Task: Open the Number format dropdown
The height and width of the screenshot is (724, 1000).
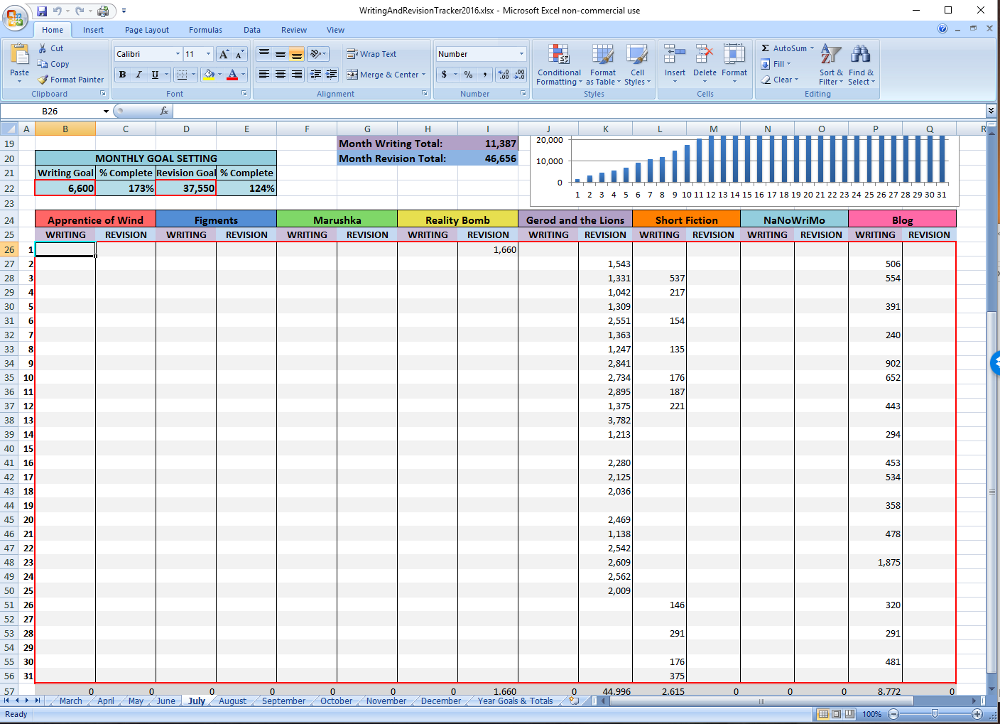Action: (521, 54)
